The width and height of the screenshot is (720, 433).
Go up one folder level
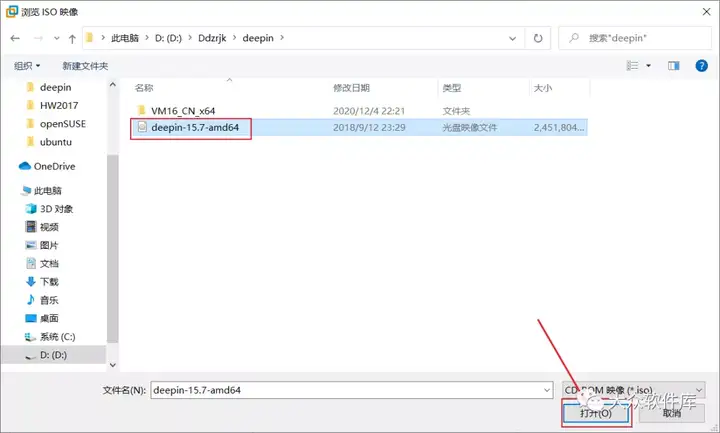pos(72,39)
